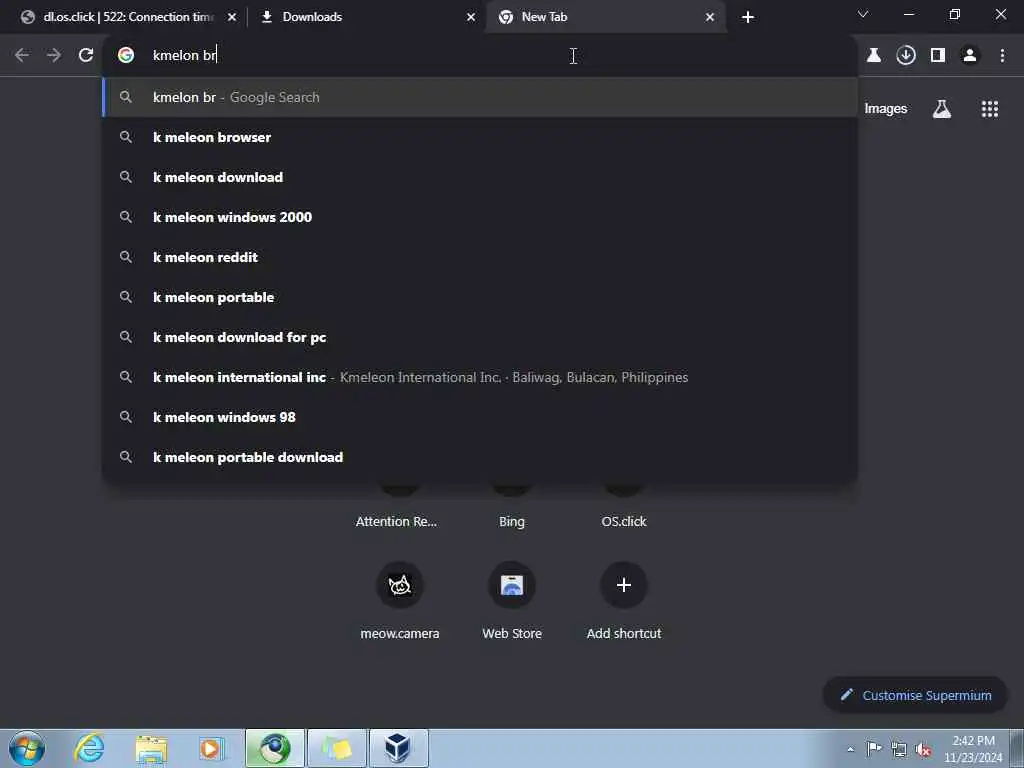Screen dimensions: 1024x768
Task: Open Windows Media Player on taskbar
Action: pyautogui.click(x=212, y=749)
